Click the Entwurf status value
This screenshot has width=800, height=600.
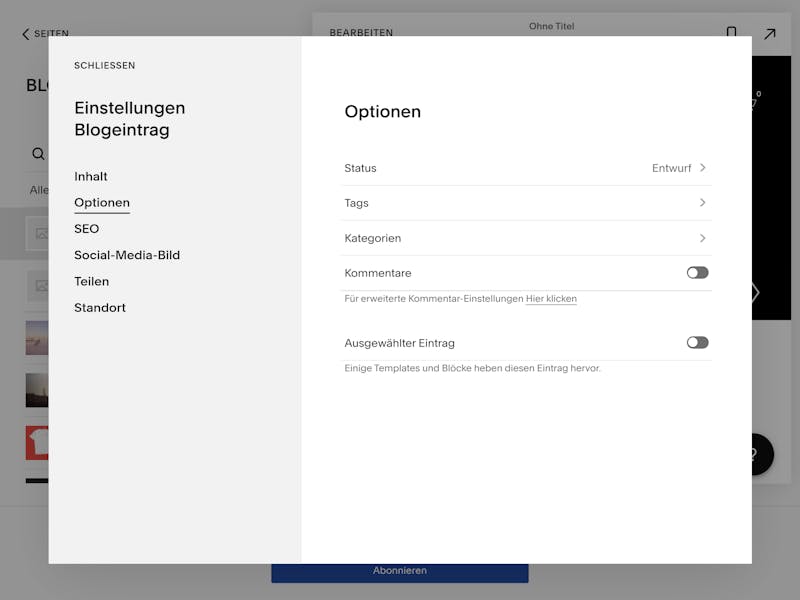[671, 168]
